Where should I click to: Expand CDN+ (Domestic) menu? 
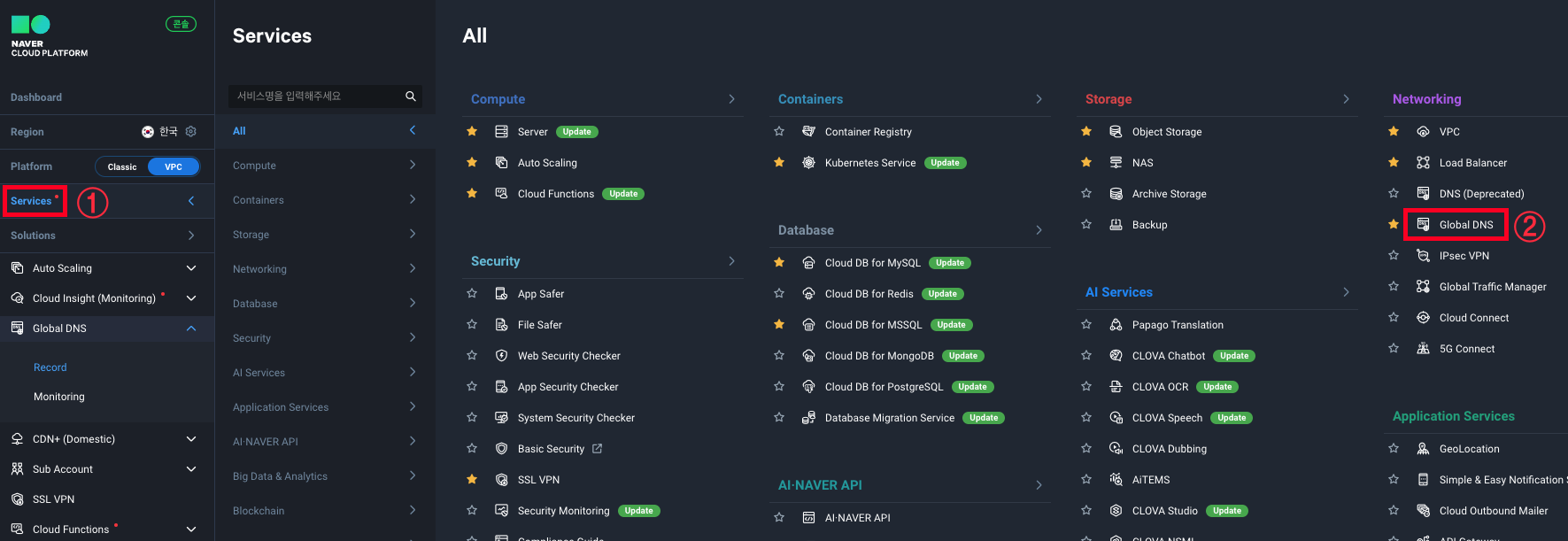[191, 438]
